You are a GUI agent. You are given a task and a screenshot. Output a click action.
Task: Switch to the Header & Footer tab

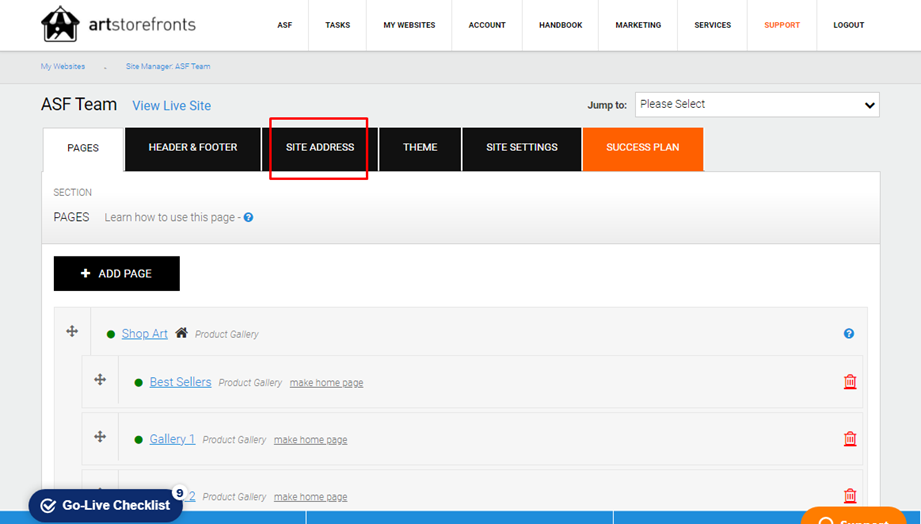(193, 147)
